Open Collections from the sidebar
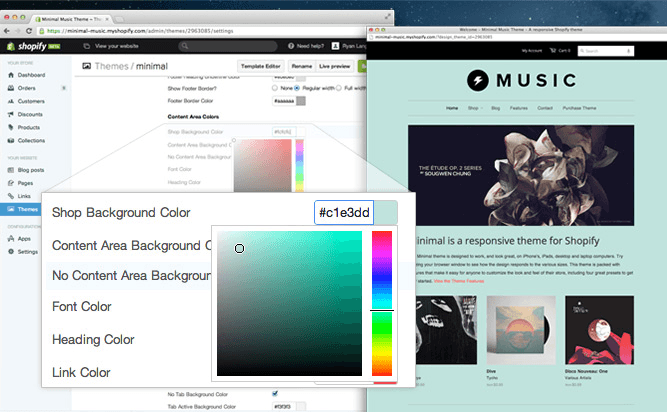Viewport: 667px width, 412px height. point(31,140)
